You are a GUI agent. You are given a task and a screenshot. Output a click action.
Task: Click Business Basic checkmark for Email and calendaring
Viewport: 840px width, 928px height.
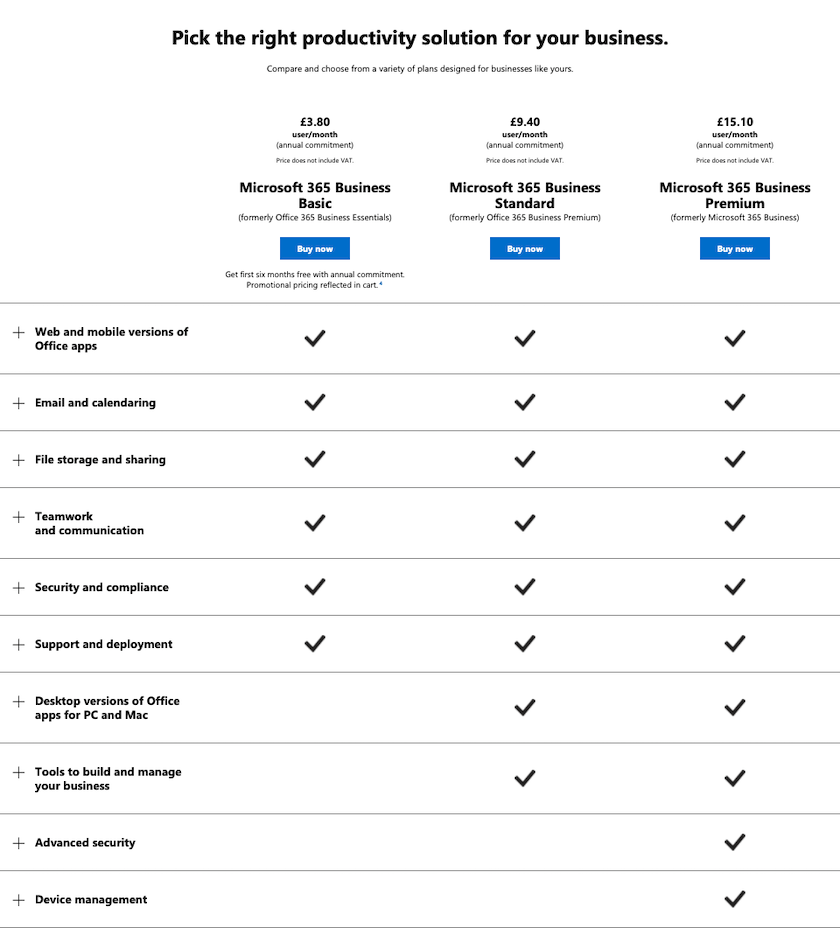point(315,402)
